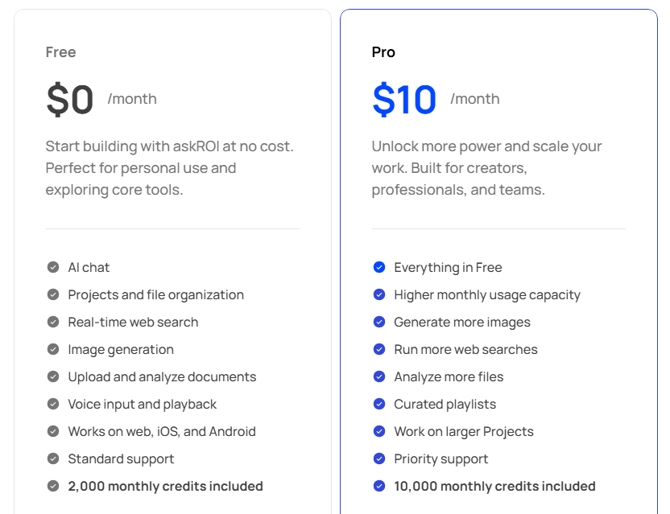Select the Pro plan heading

[x=383, y=52]
